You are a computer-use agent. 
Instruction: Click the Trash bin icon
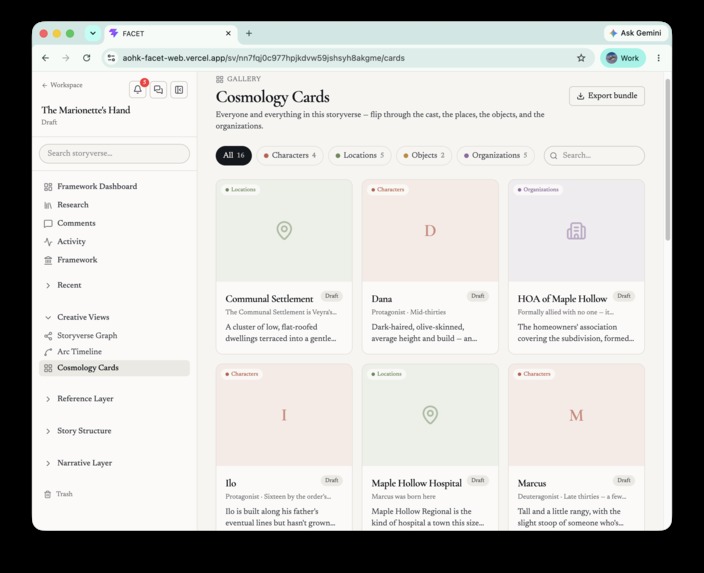48,494
